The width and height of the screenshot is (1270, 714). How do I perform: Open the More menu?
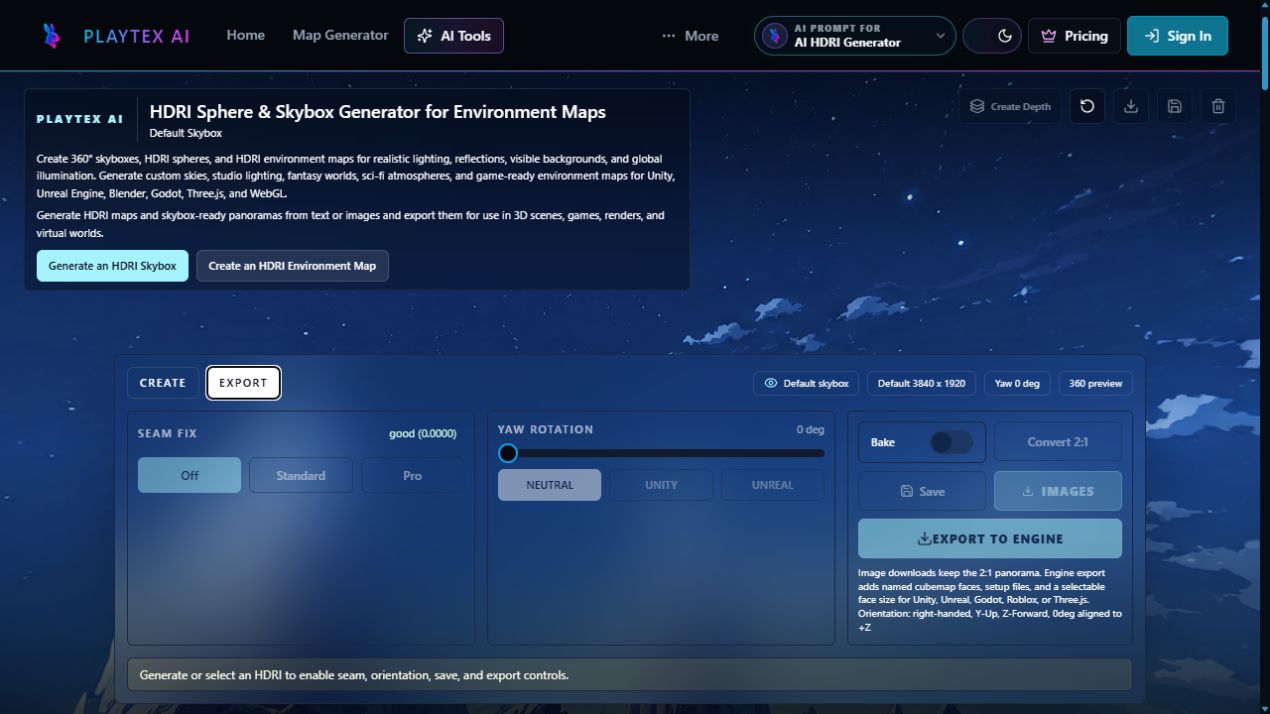click(x=690, y=36)
